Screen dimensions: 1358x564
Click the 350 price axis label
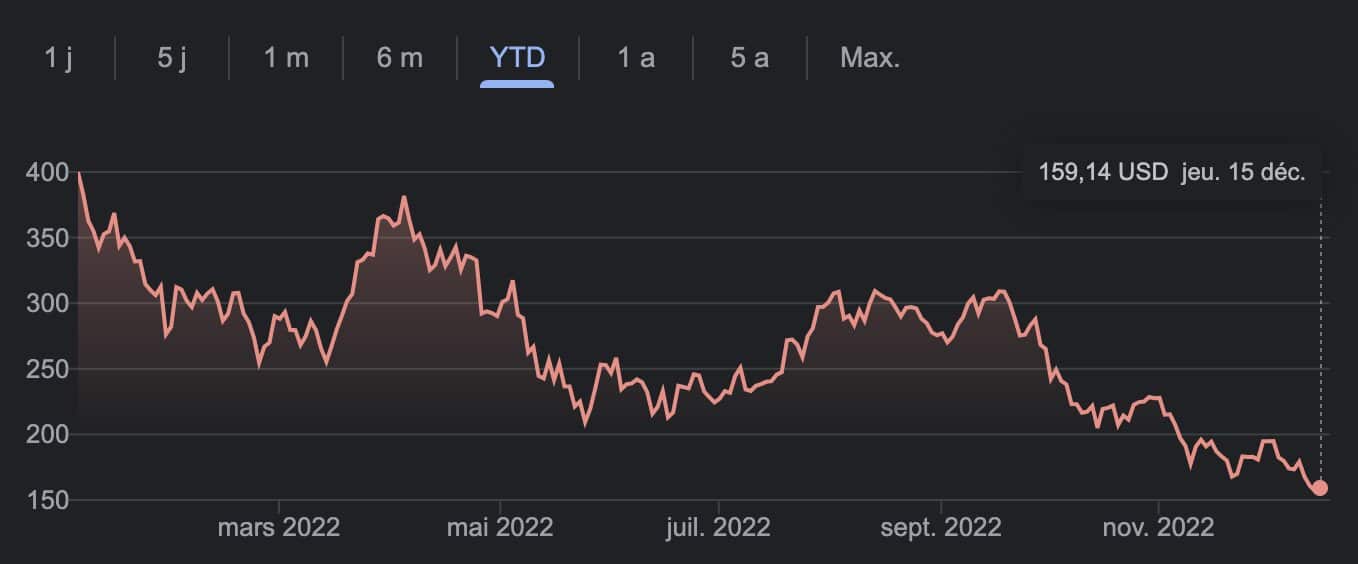click(47, 238)
